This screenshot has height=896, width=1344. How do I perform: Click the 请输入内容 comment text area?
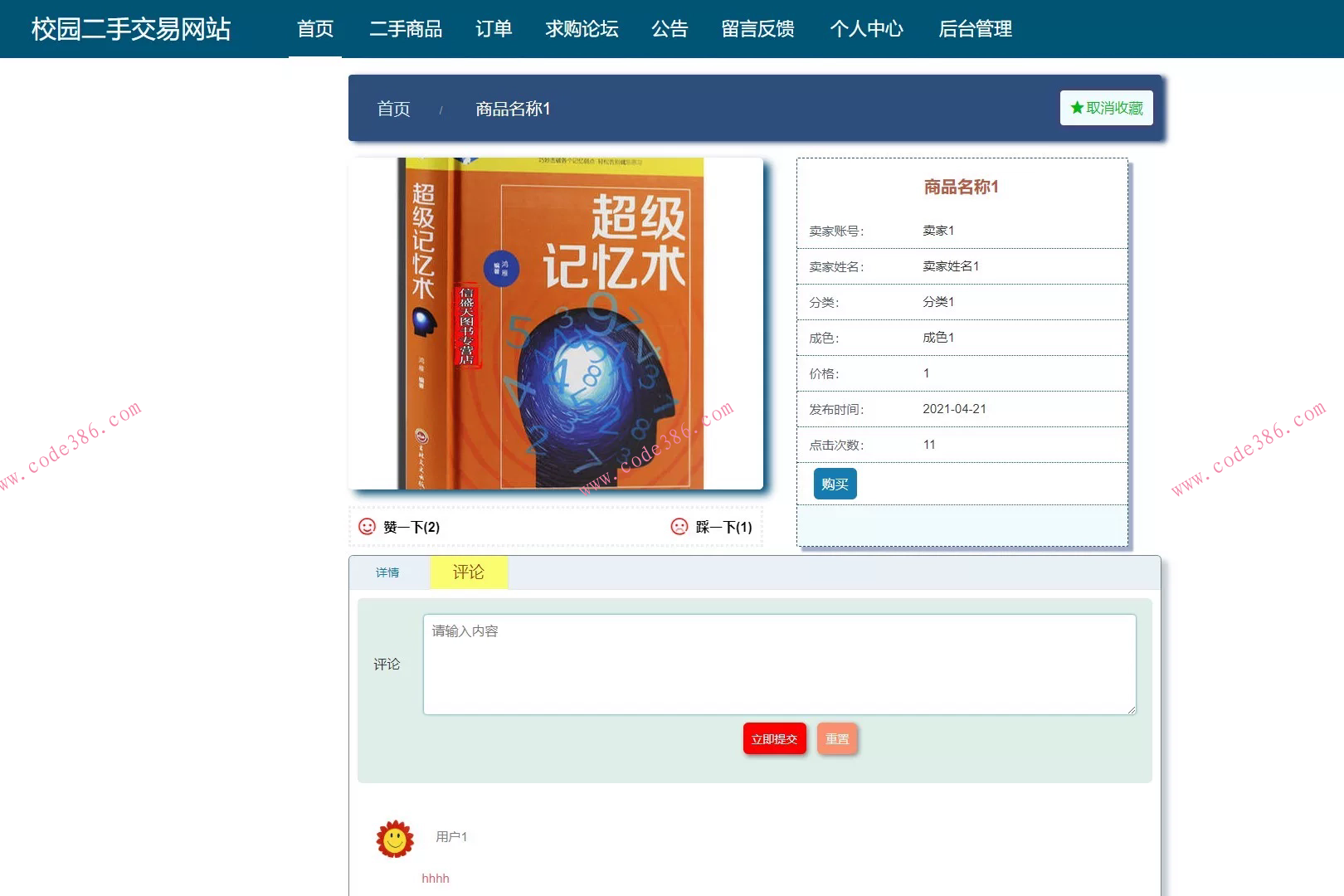tap(779, 664)
